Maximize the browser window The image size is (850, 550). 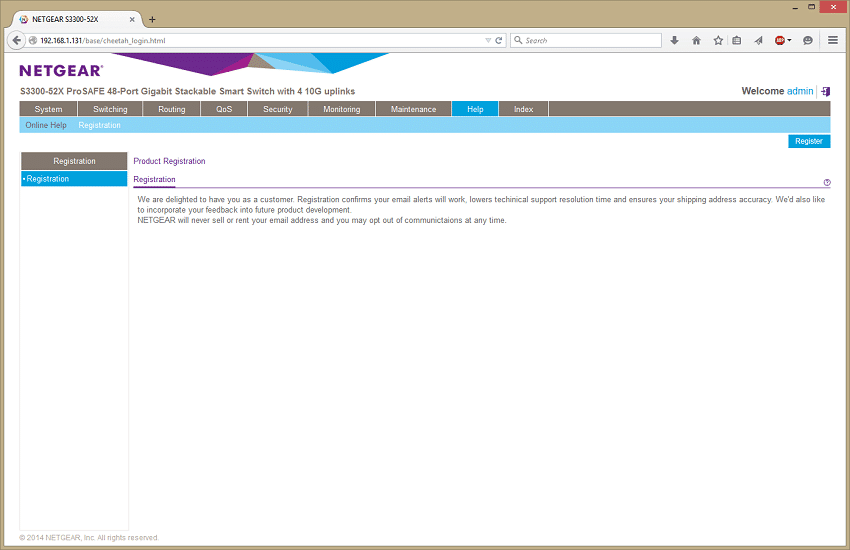pos(812,7)
